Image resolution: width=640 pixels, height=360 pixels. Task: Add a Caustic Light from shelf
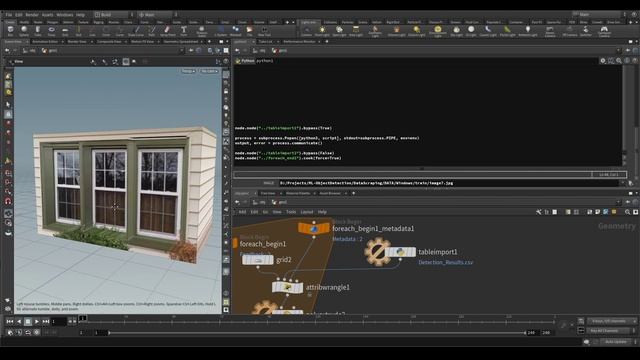(488, 31)
